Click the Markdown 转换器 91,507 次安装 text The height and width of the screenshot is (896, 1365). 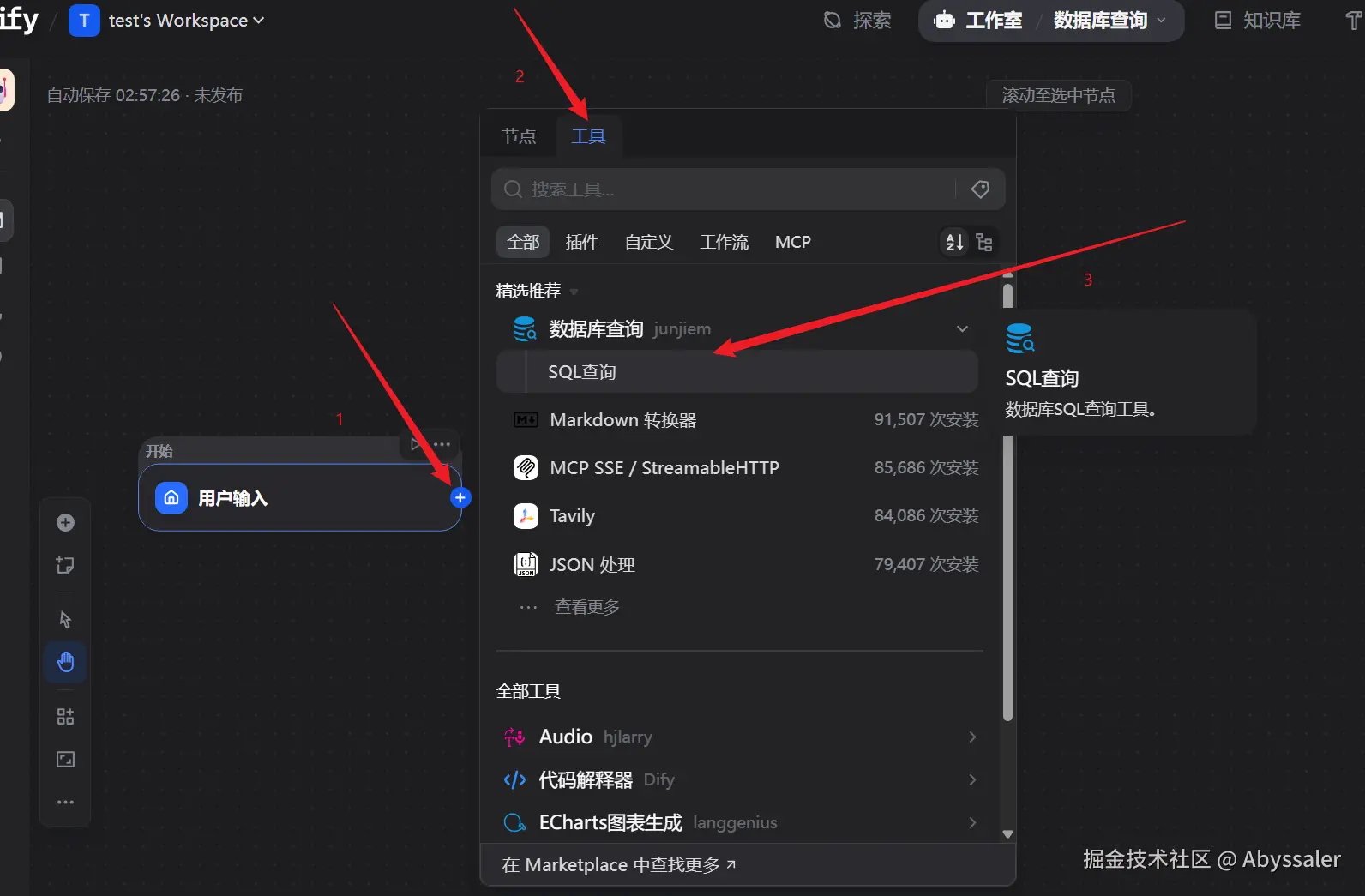926,419
